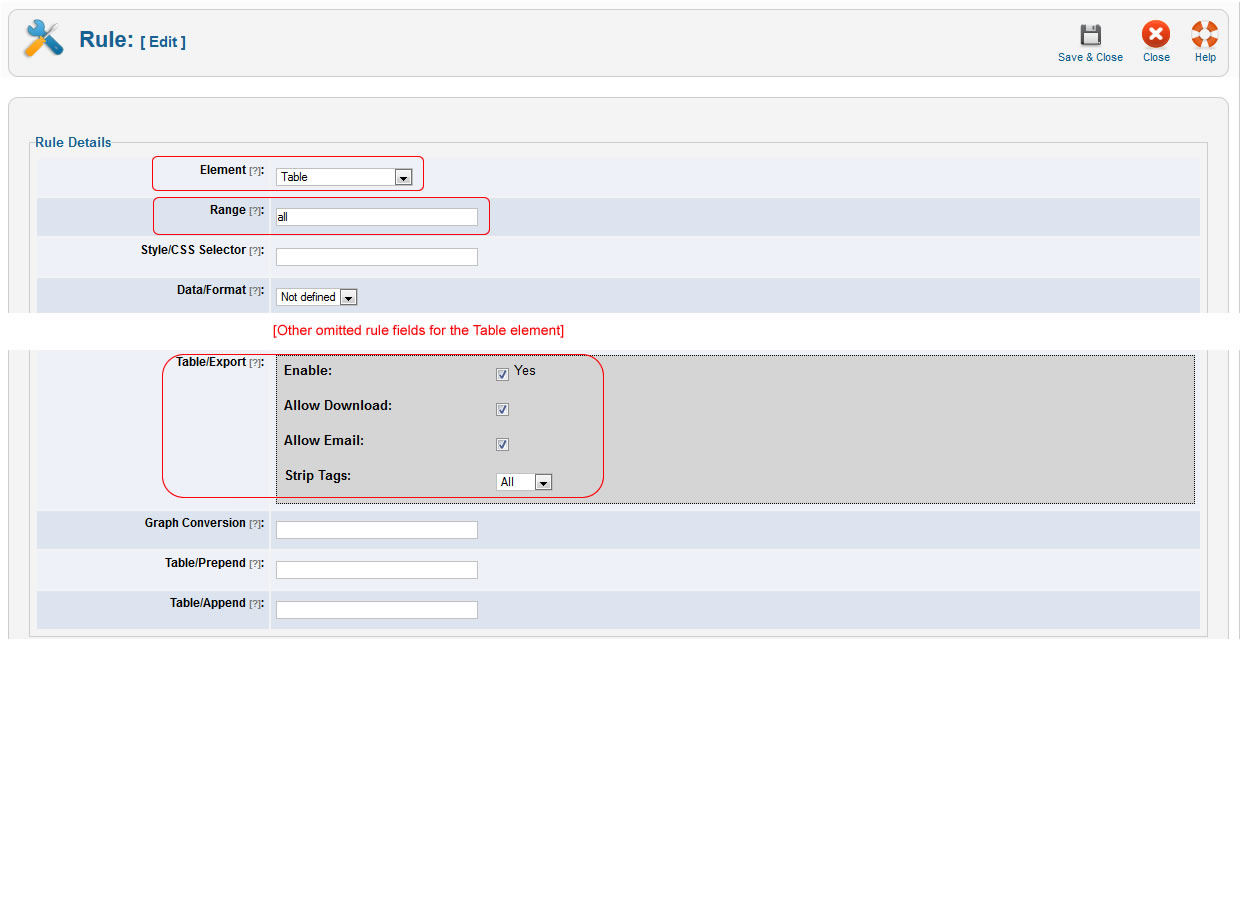This screenshot has width=1241, height=900.
Task: Click into the Range input field
Action: click(x=376, y=217)
